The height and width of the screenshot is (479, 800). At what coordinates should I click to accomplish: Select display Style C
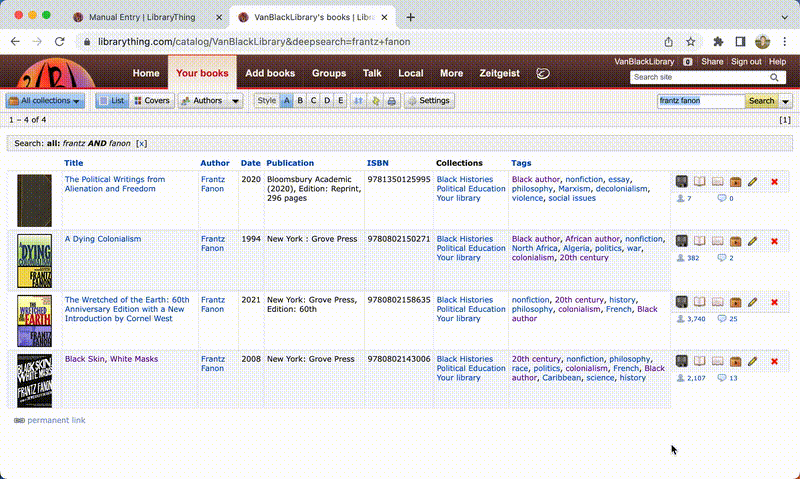[313, 101]
